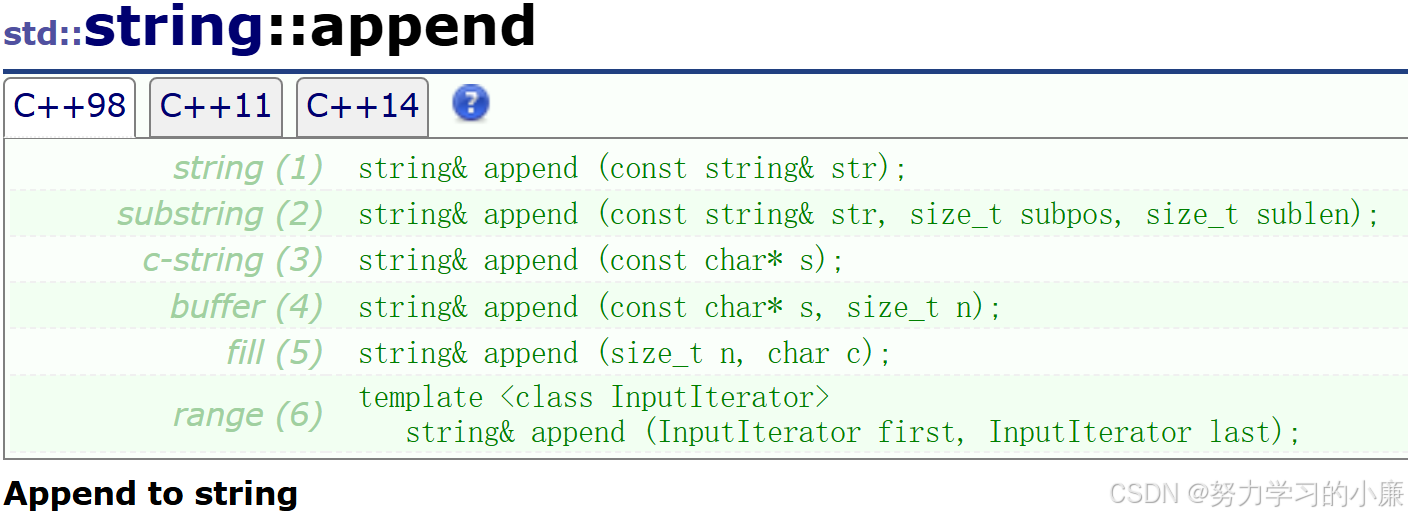Screen dimensions: 1408x519
Task: Select the range (6) overload label
Action: [248, 415]
